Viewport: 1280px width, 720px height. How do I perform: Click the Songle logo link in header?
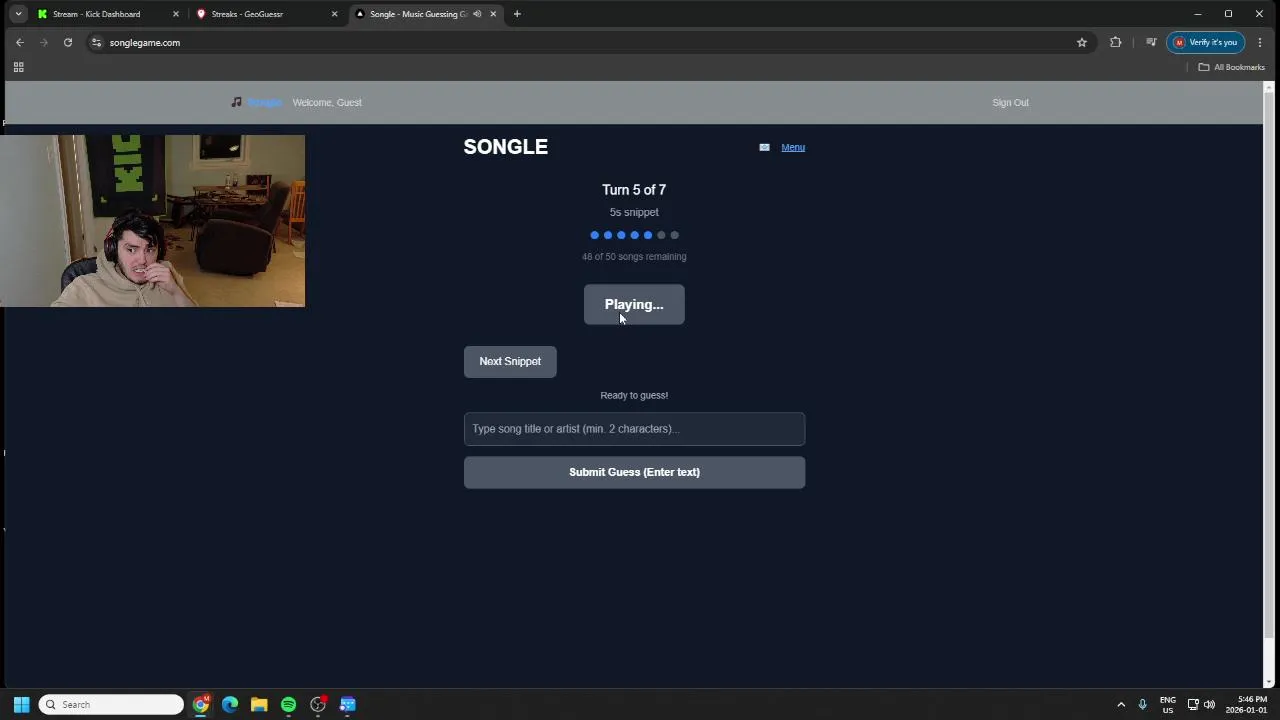[x=265, y=102]
